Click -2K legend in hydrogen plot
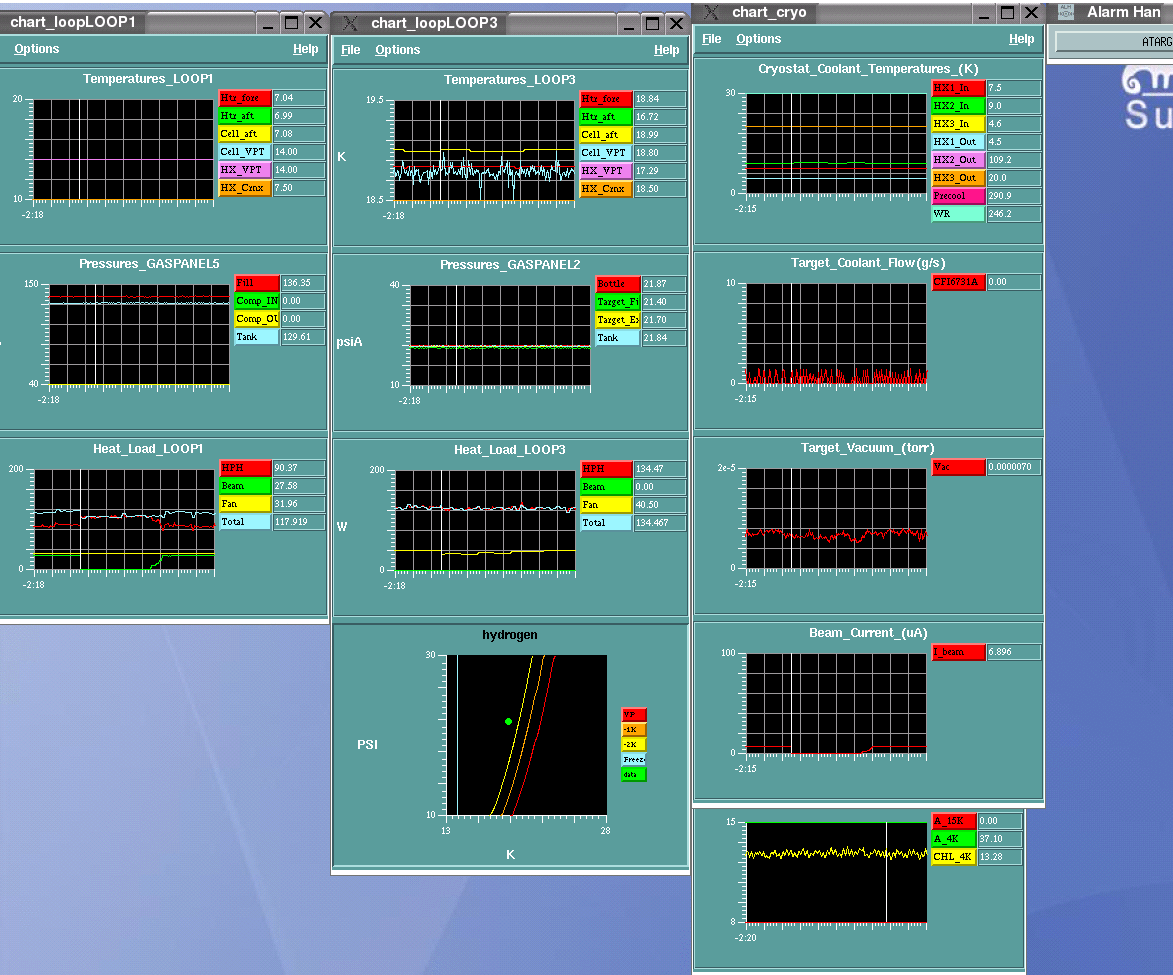The height and width of the screenshot is (975, 1173). coord(634,745)
